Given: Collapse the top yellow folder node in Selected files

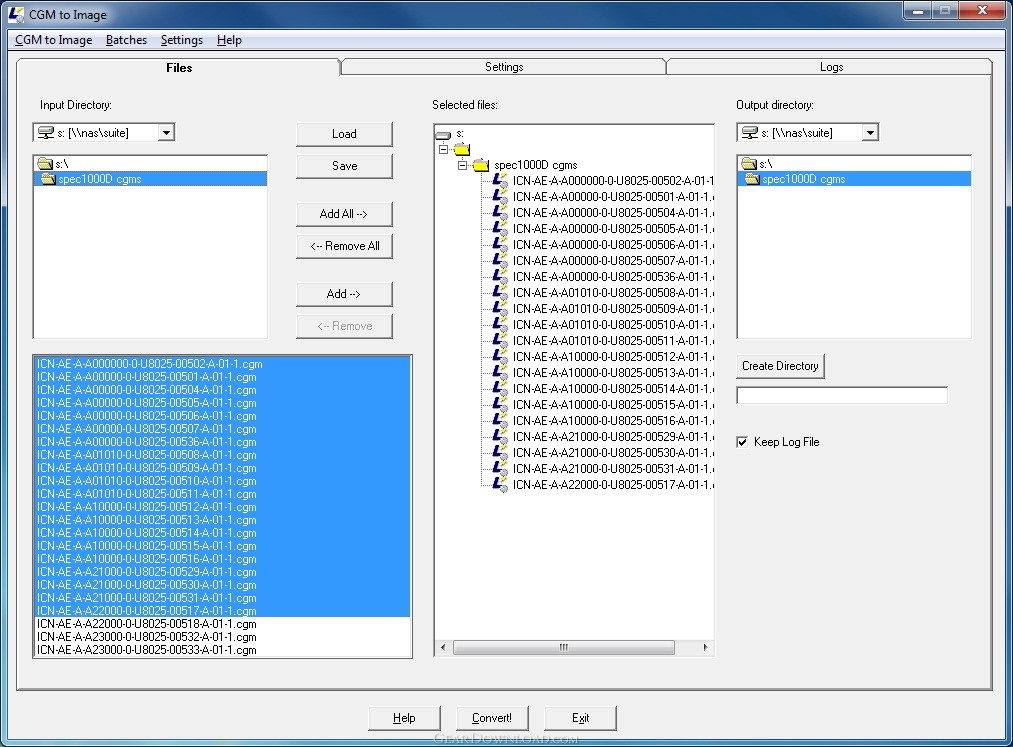Looking at the screenshot, I should click(443, 149).
